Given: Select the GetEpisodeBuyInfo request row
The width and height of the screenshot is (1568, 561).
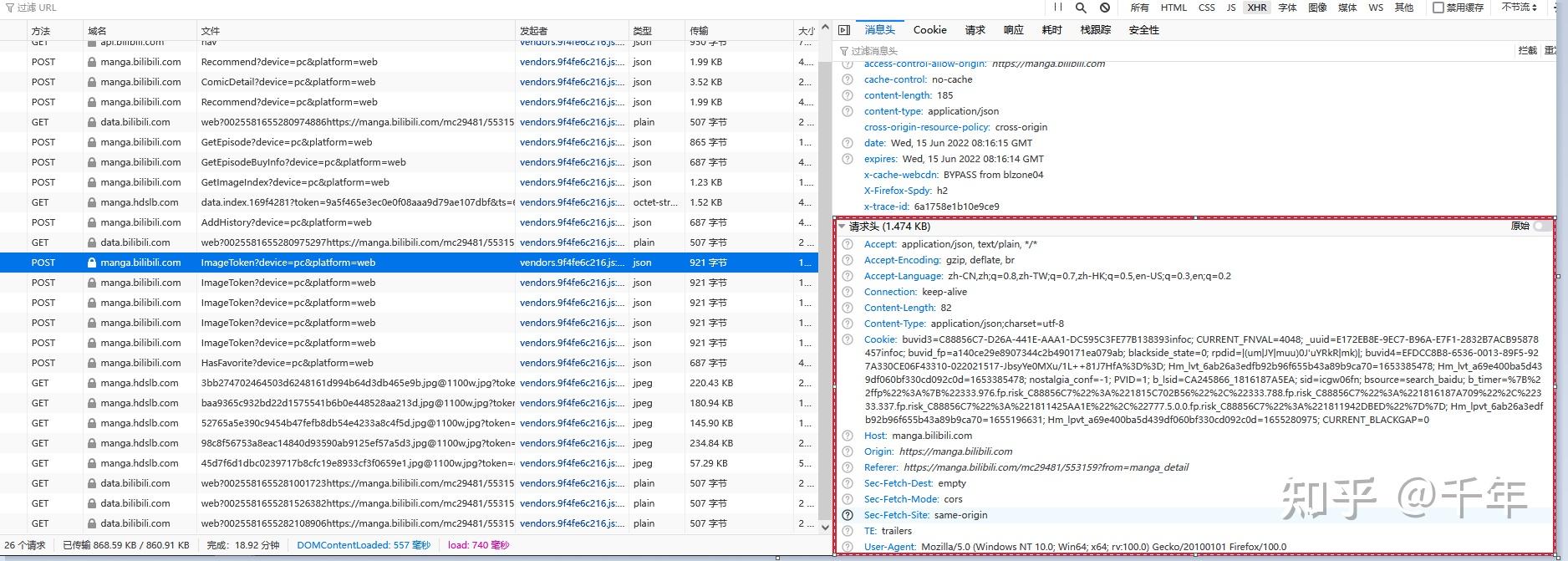Looking at the screenshot, I should (x=410, y=162).
